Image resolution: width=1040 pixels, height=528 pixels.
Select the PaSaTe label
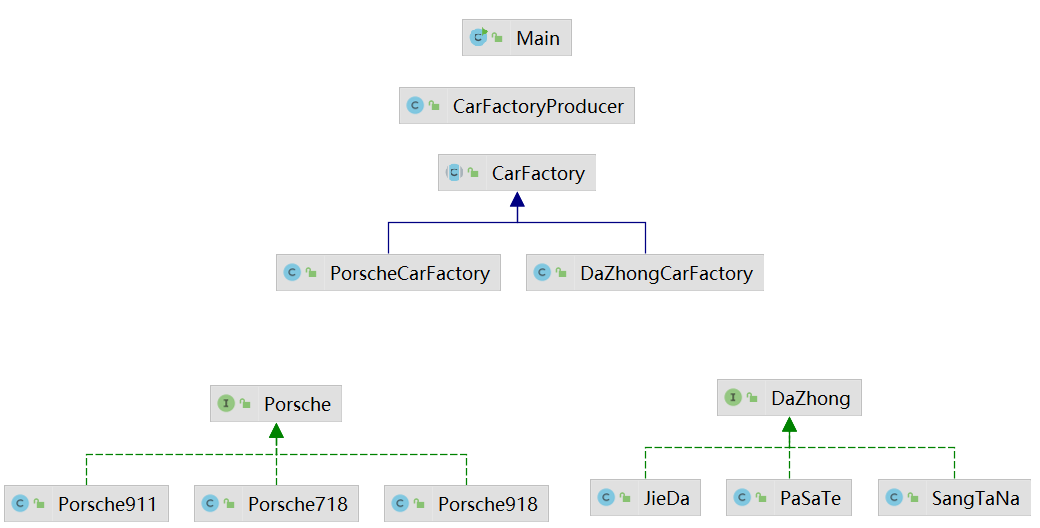click(x=811, y=498)
